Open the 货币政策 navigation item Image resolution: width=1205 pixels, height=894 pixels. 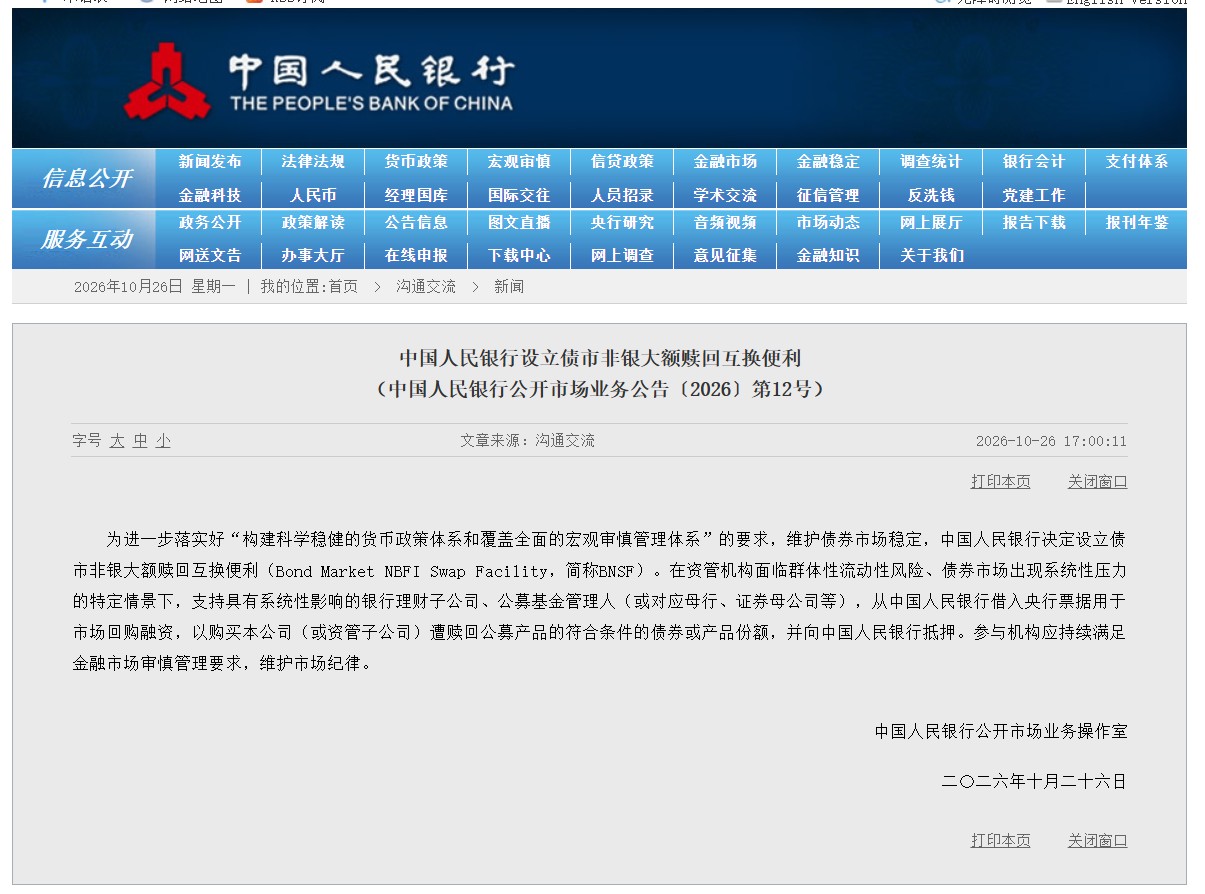(x=416, y=162)
